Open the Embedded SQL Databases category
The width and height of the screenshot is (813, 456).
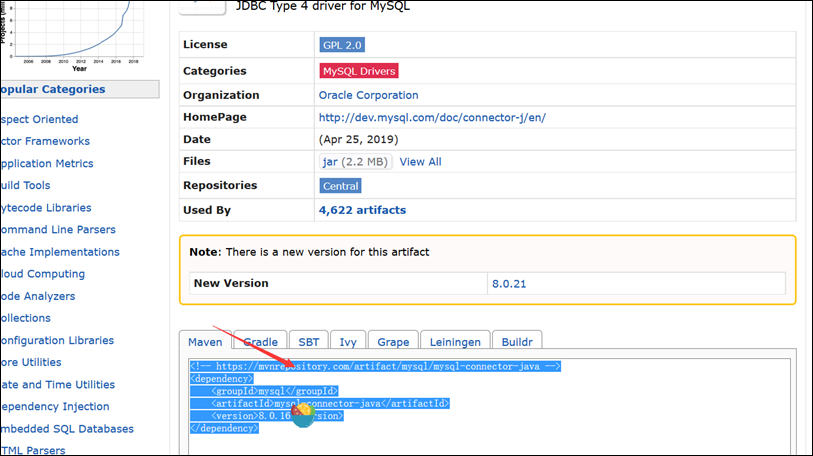click(67, 429)
